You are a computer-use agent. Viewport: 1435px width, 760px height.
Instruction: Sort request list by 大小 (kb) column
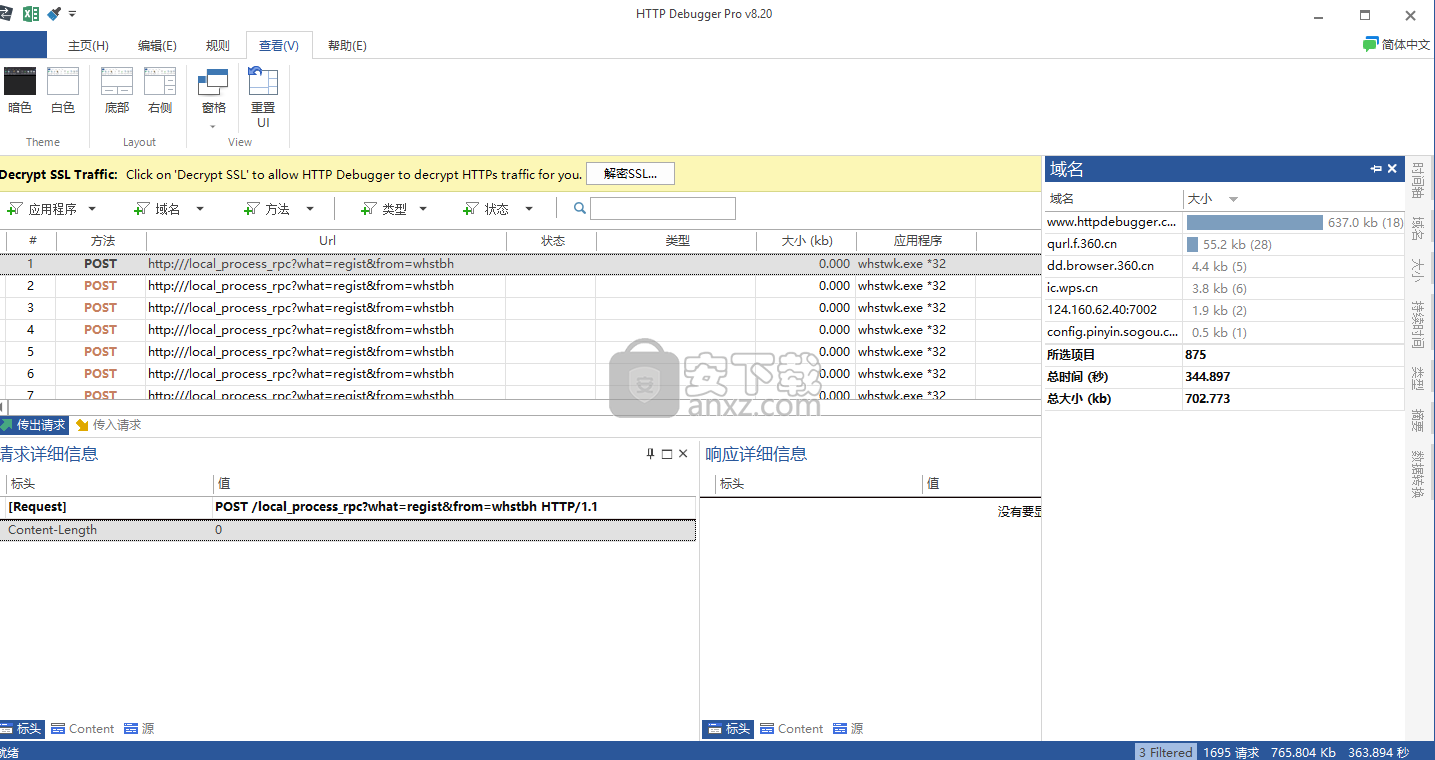806,241
